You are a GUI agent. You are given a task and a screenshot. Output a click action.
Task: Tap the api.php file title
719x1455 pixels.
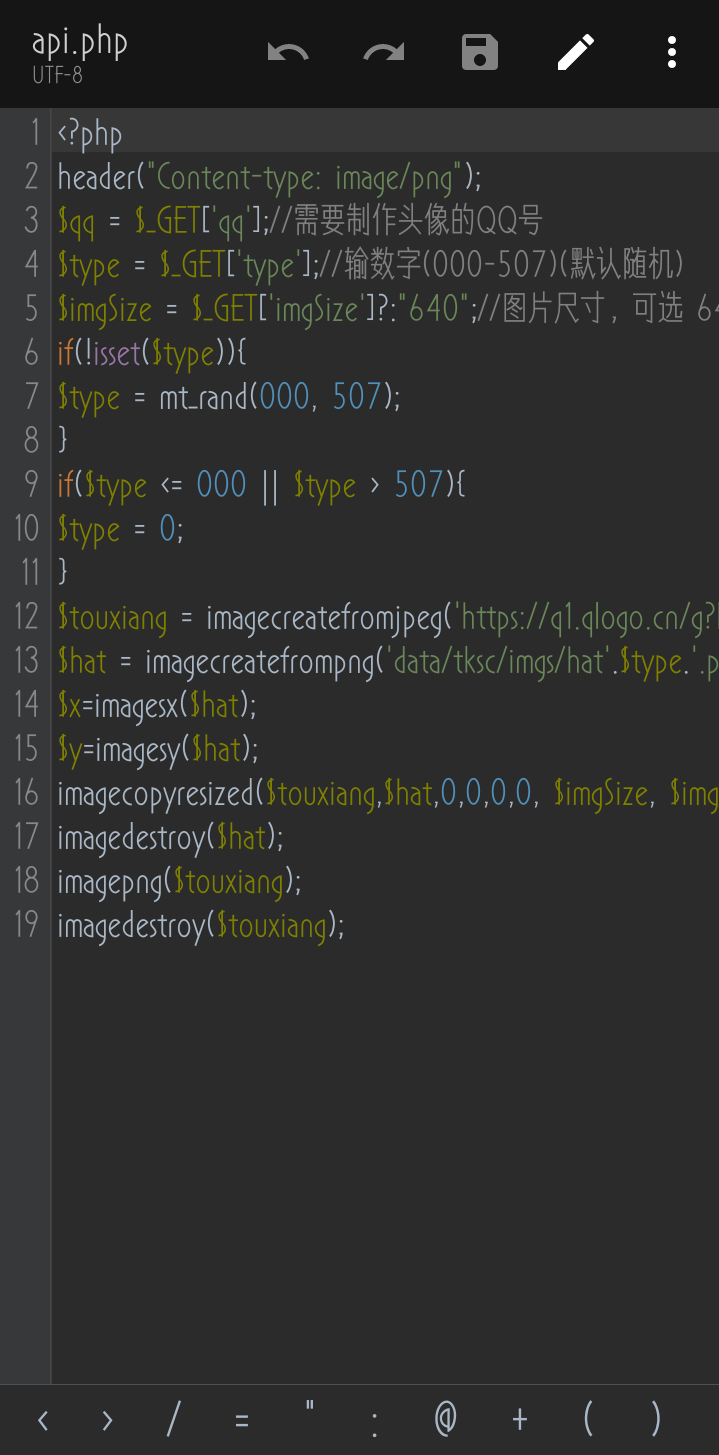pos(80,44)
